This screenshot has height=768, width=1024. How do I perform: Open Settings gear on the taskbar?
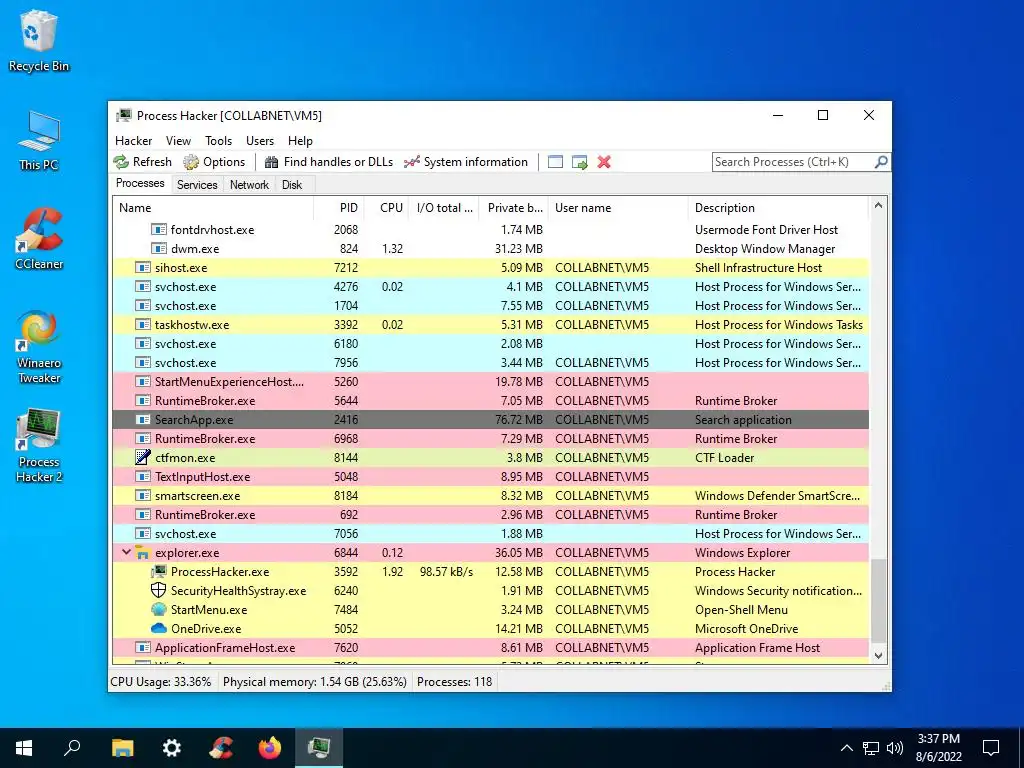(x=172, y=748)
